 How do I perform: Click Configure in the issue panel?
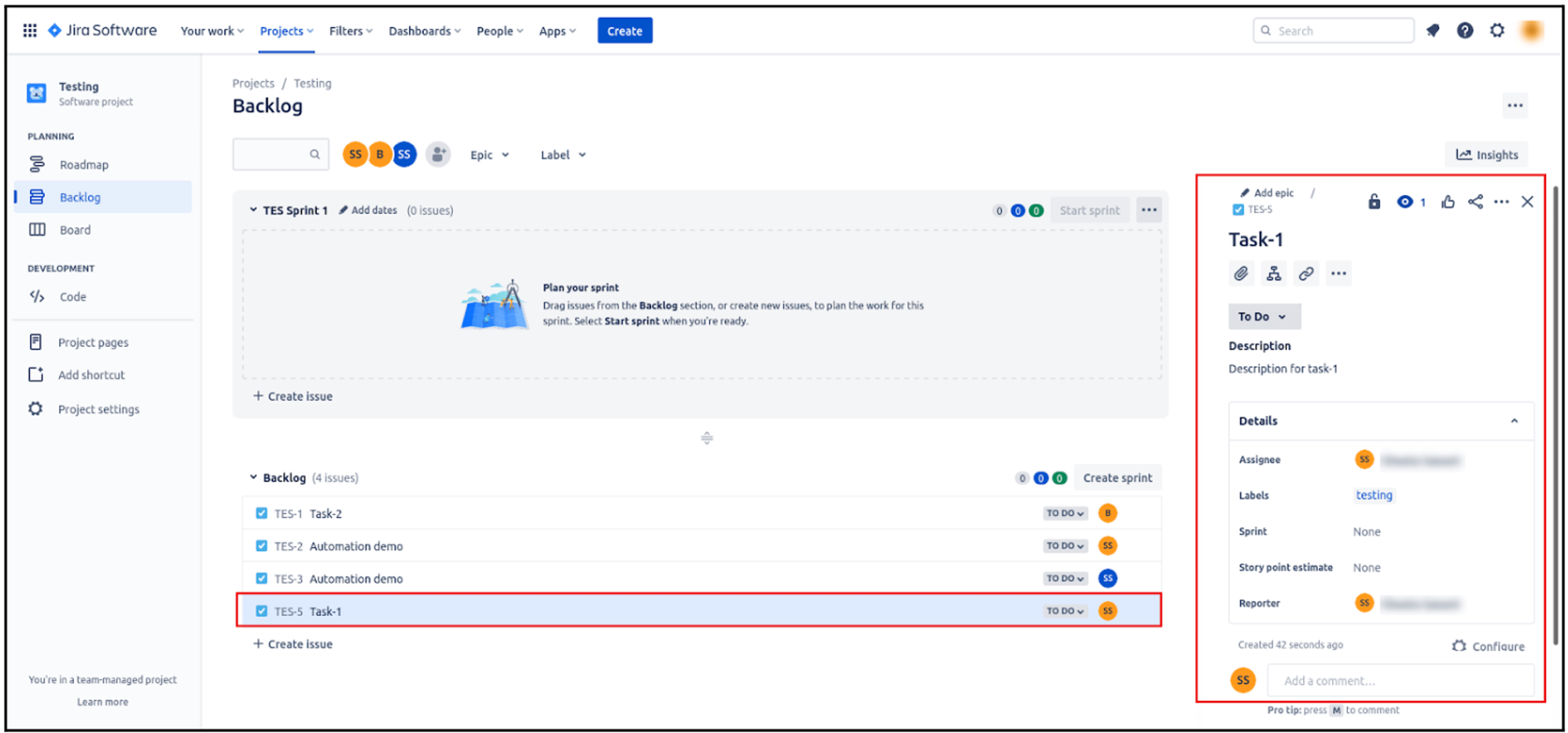(1488, 646)
